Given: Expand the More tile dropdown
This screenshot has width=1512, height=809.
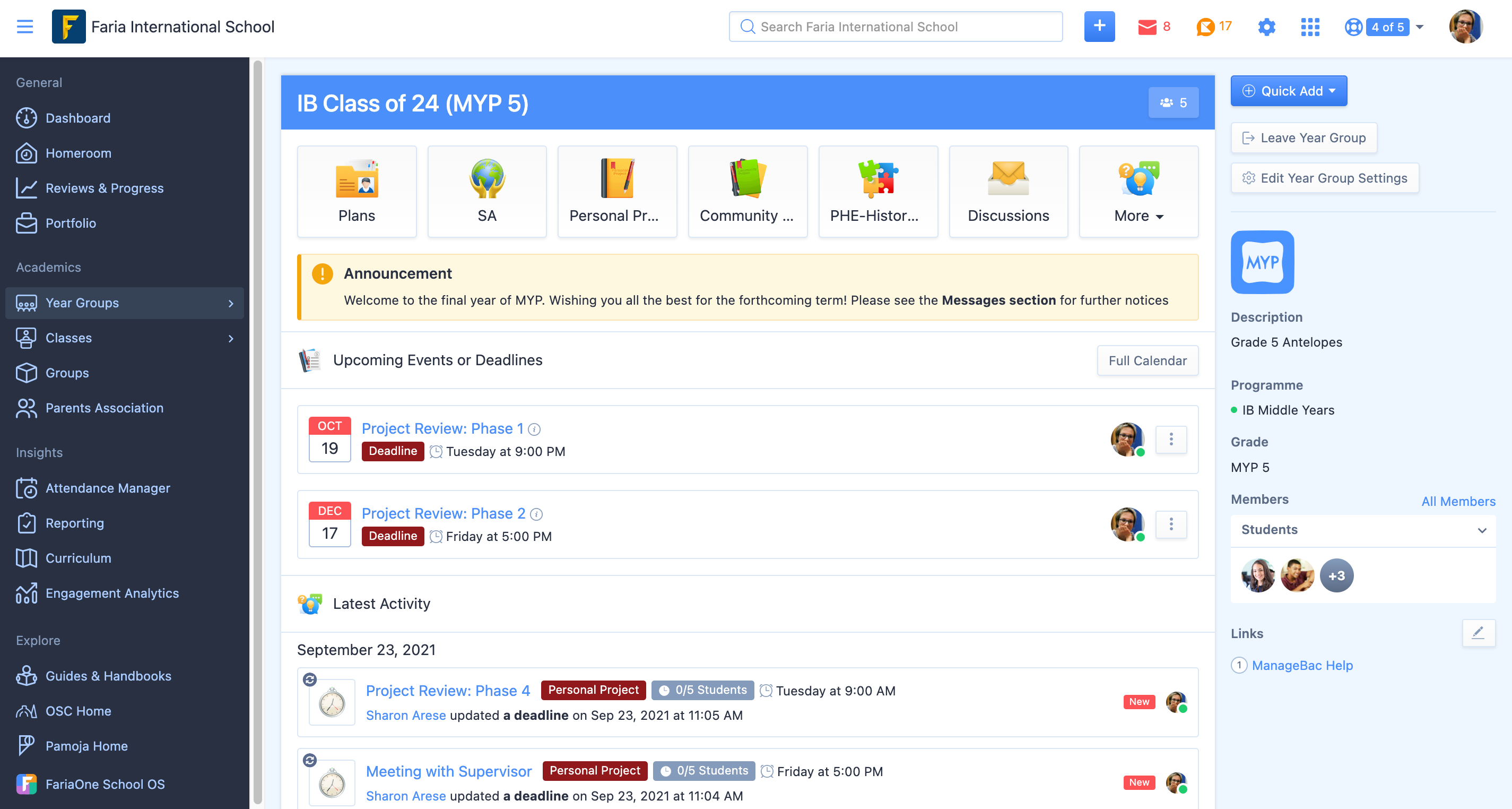Looking at the screenshot, I should [x=1138, y=192].
